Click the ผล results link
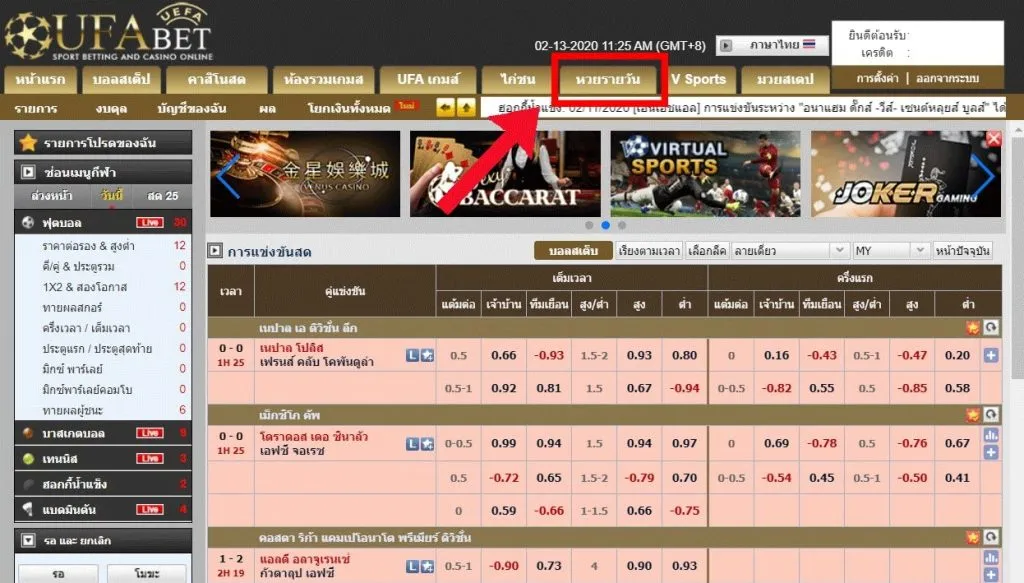Viewport: 1024px width, 583px height. click(x=267, y=108)
